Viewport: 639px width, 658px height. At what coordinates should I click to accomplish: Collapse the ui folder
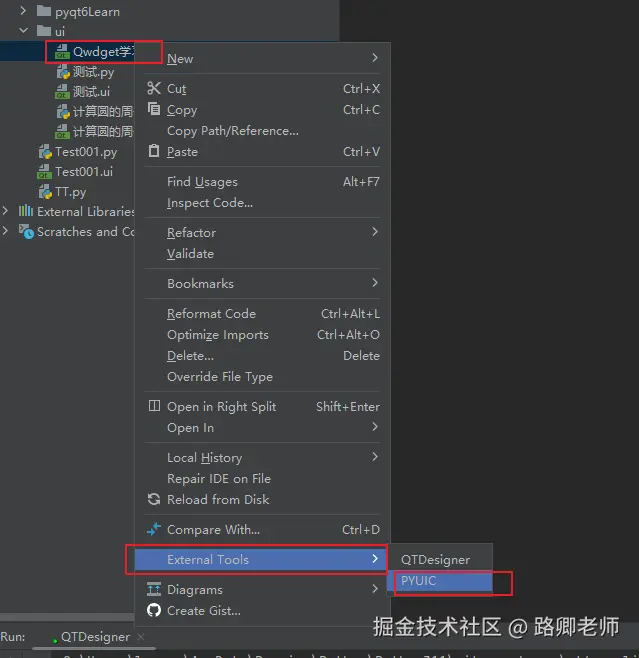23,31
